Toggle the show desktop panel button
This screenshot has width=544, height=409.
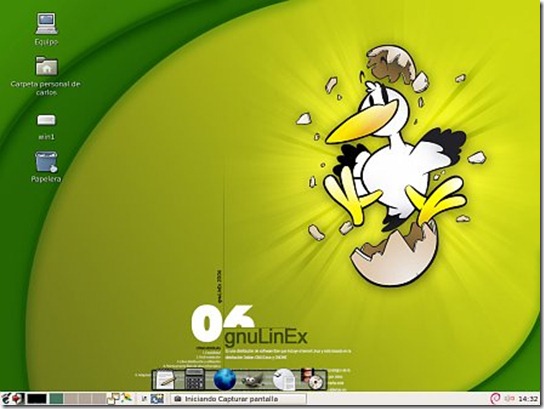coord(157,399)
